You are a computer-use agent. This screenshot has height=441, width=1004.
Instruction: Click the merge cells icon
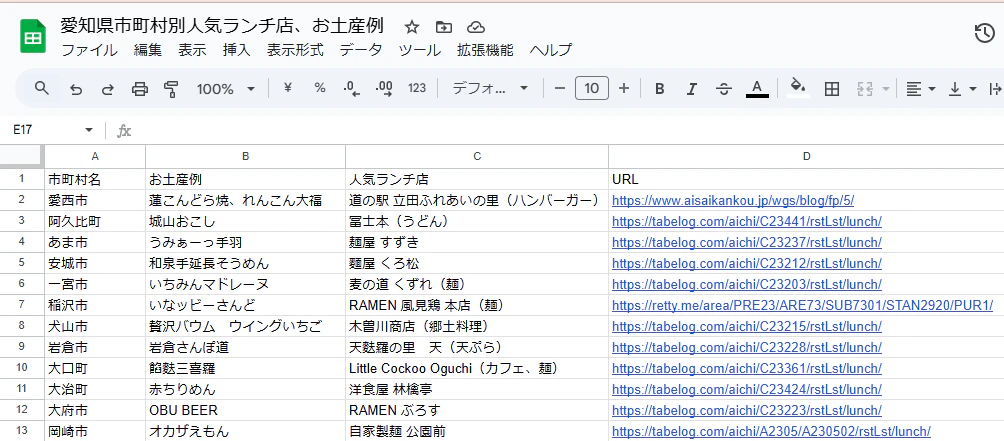click(865, 89)
